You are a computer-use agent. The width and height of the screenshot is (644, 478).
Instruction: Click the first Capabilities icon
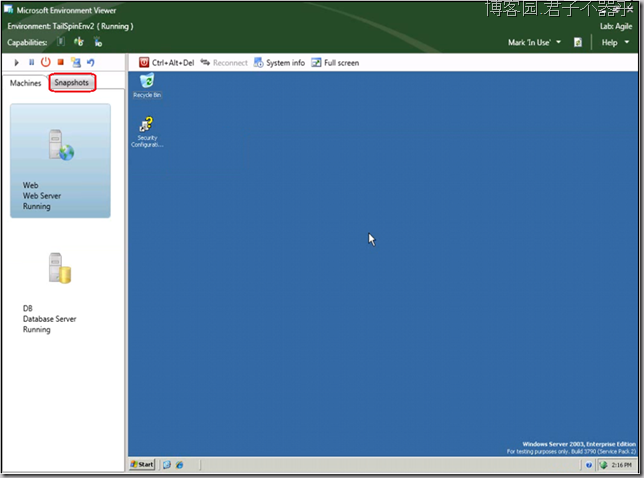[x=61, y=41]
